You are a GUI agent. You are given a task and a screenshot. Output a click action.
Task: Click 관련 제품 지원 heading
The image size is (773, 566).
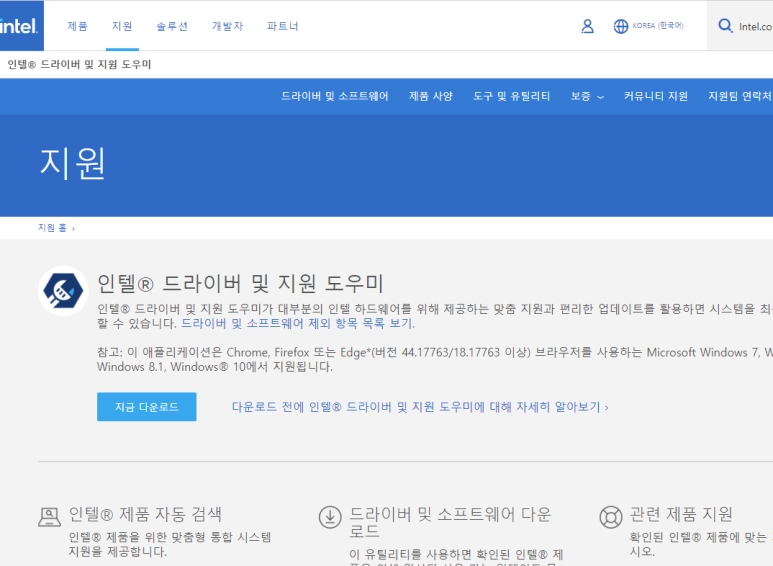681,514
